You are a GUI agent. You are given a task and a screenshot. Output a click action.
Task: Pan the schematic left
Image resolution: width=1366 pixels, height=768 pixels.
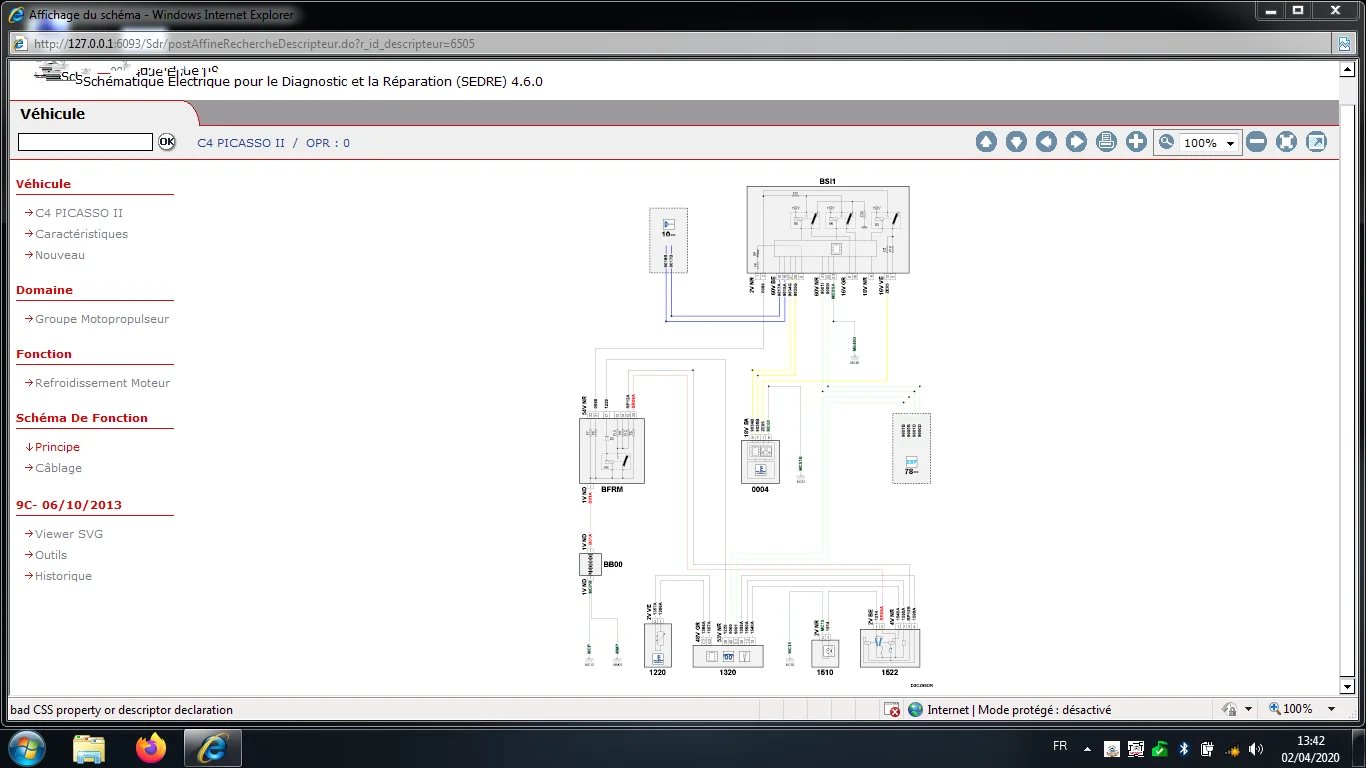pos(1046,142)
